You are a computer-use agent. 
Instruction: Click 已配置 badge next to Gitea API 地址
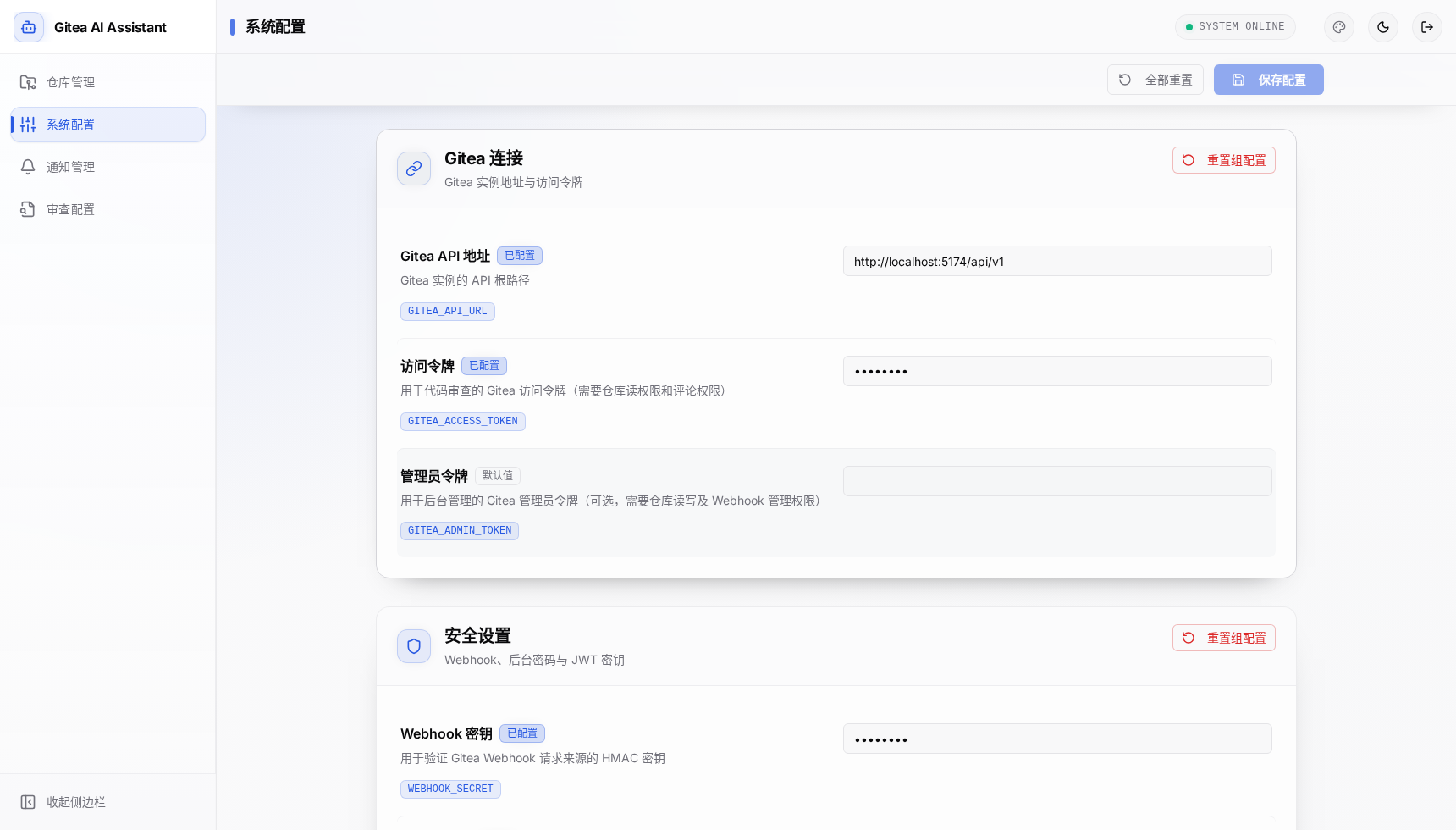520,256
